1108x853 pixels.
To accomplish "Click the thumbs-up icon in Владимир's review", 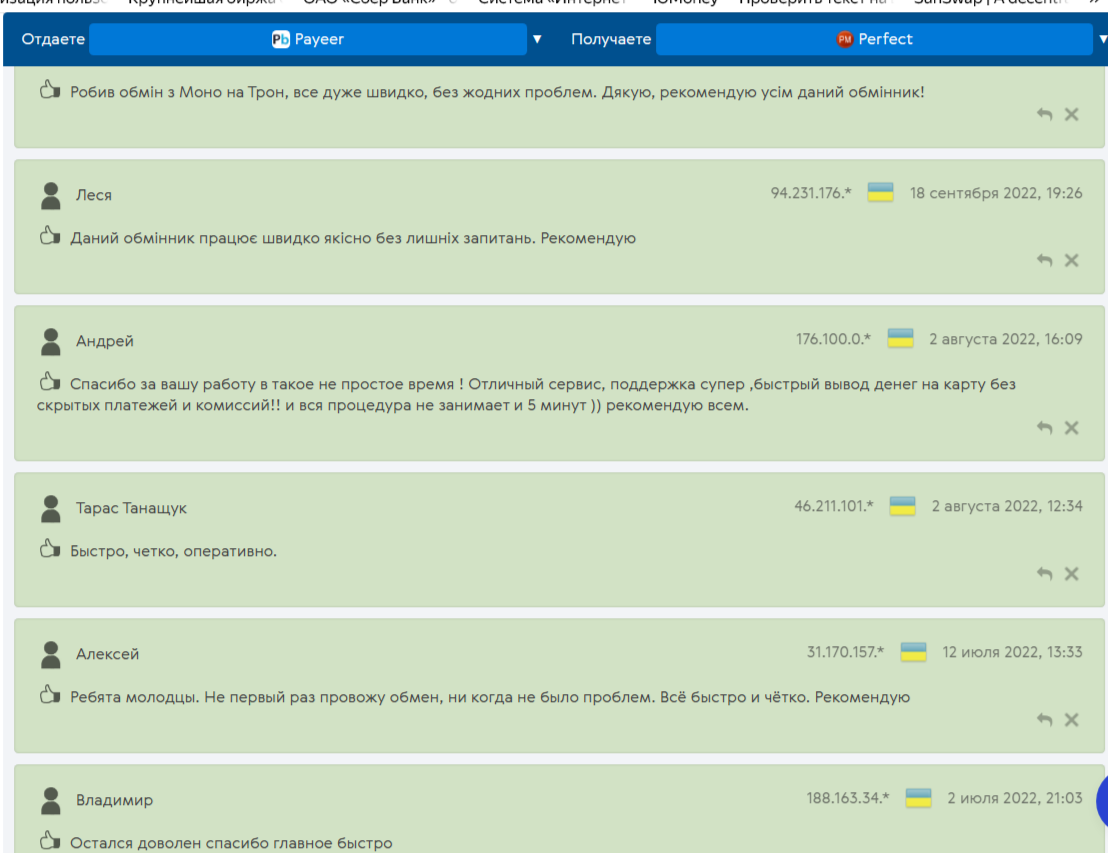I will (x=50, y=842).
